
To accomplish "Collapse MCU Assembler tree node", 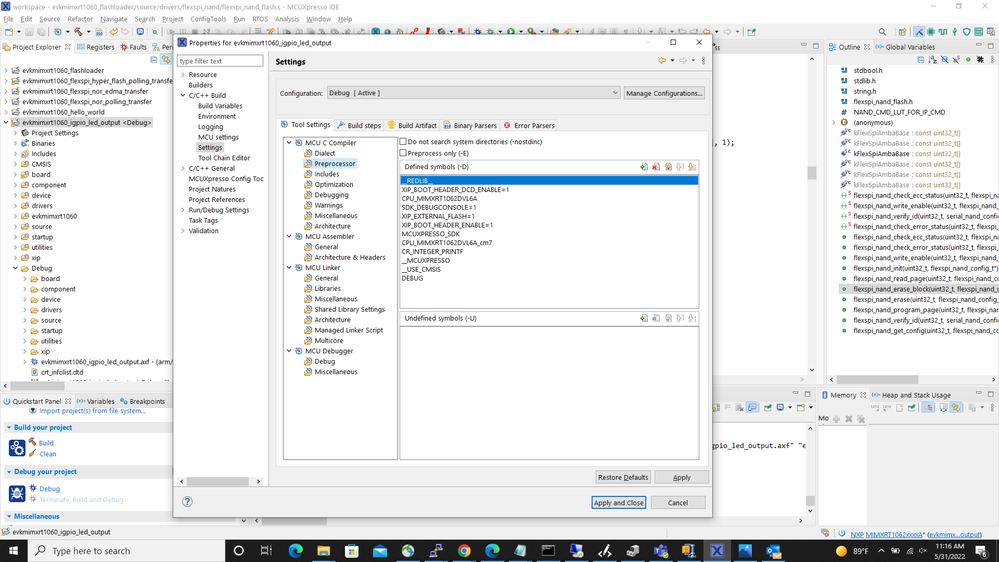I will click(289, 236).
